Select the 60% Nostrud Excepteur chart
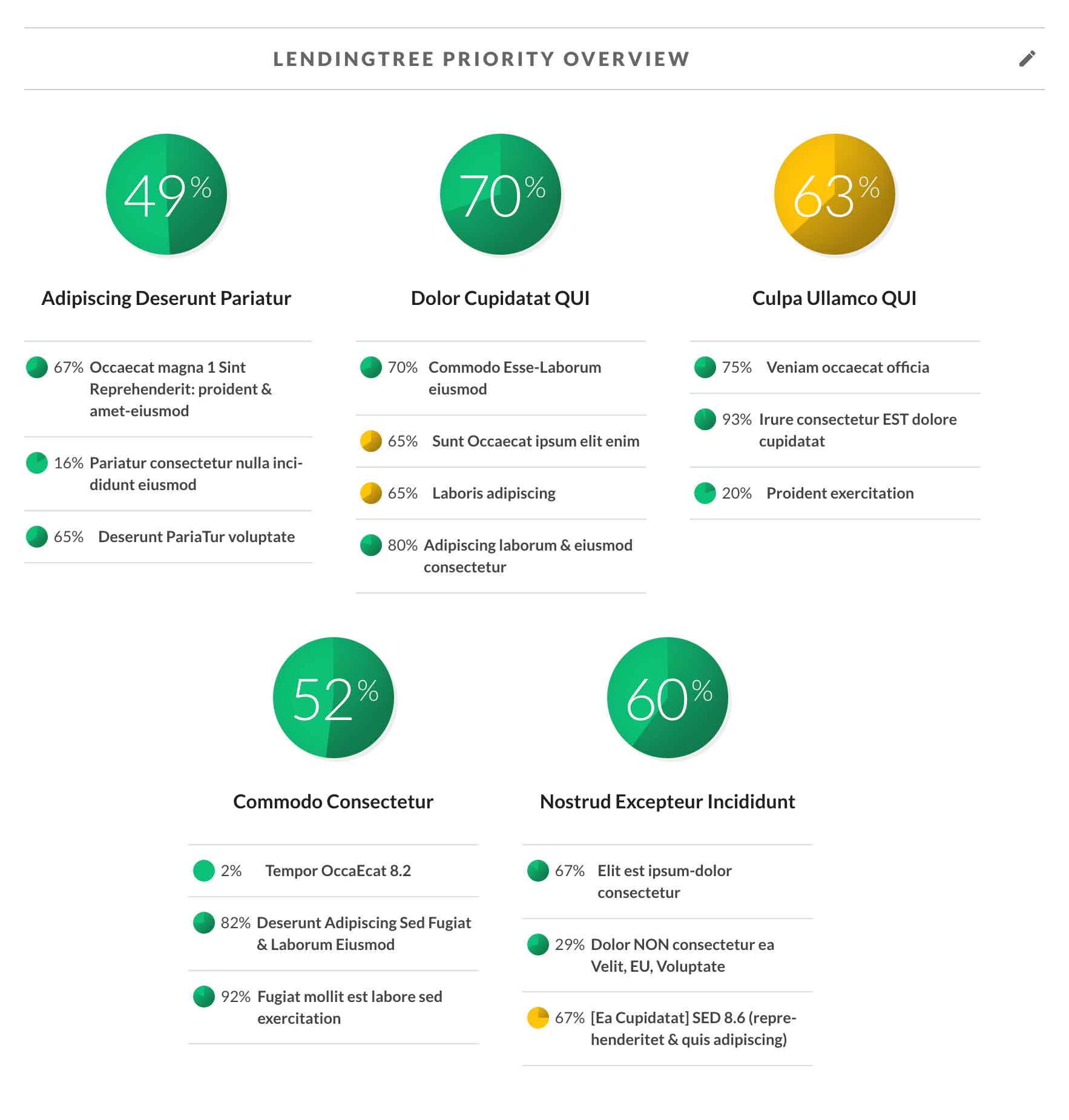The image size is (1069, 1120). tap(668, 698)
